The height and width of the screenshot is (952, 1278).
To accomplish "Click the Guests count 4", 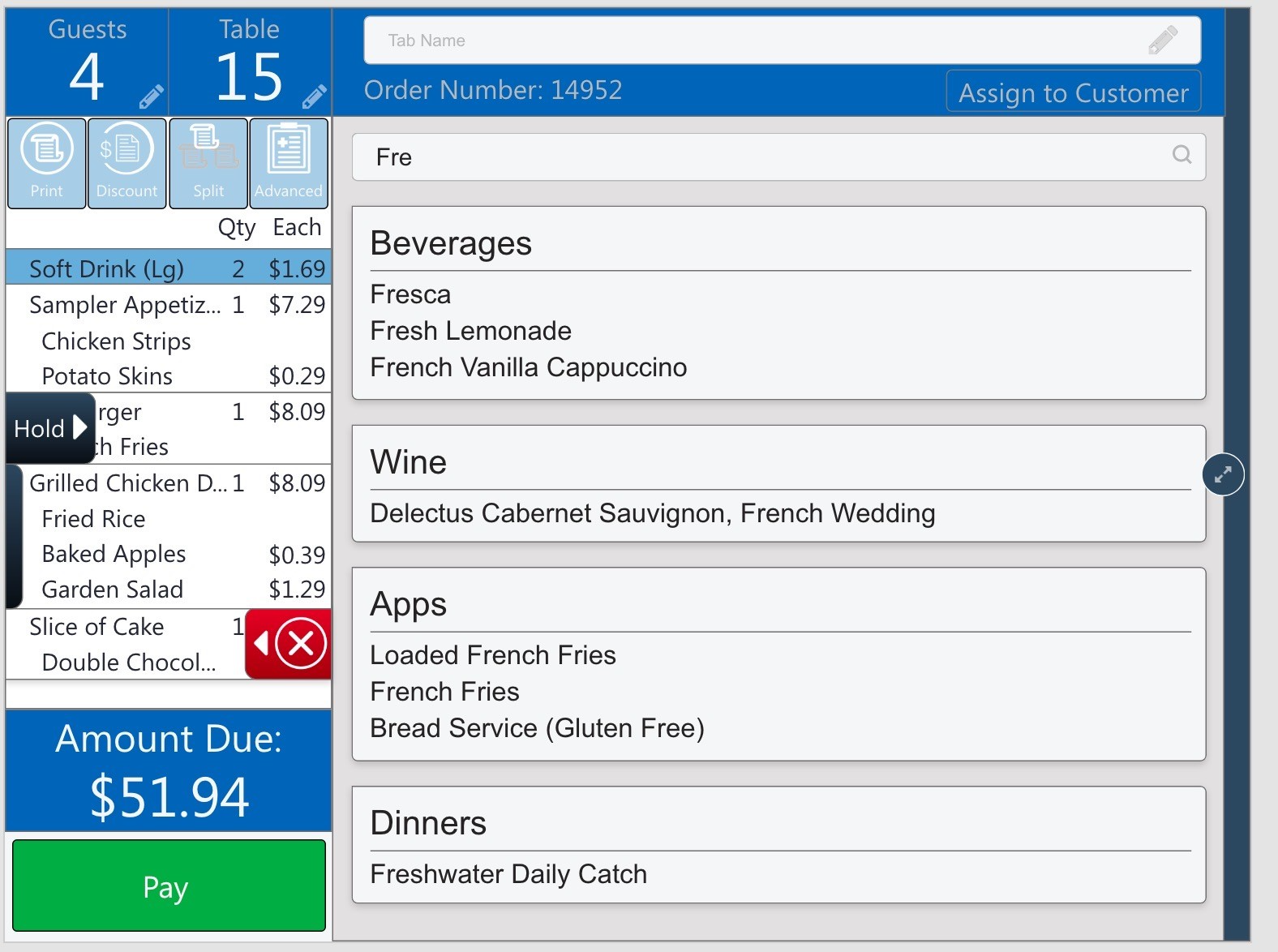I will click(x=87, y=77).
